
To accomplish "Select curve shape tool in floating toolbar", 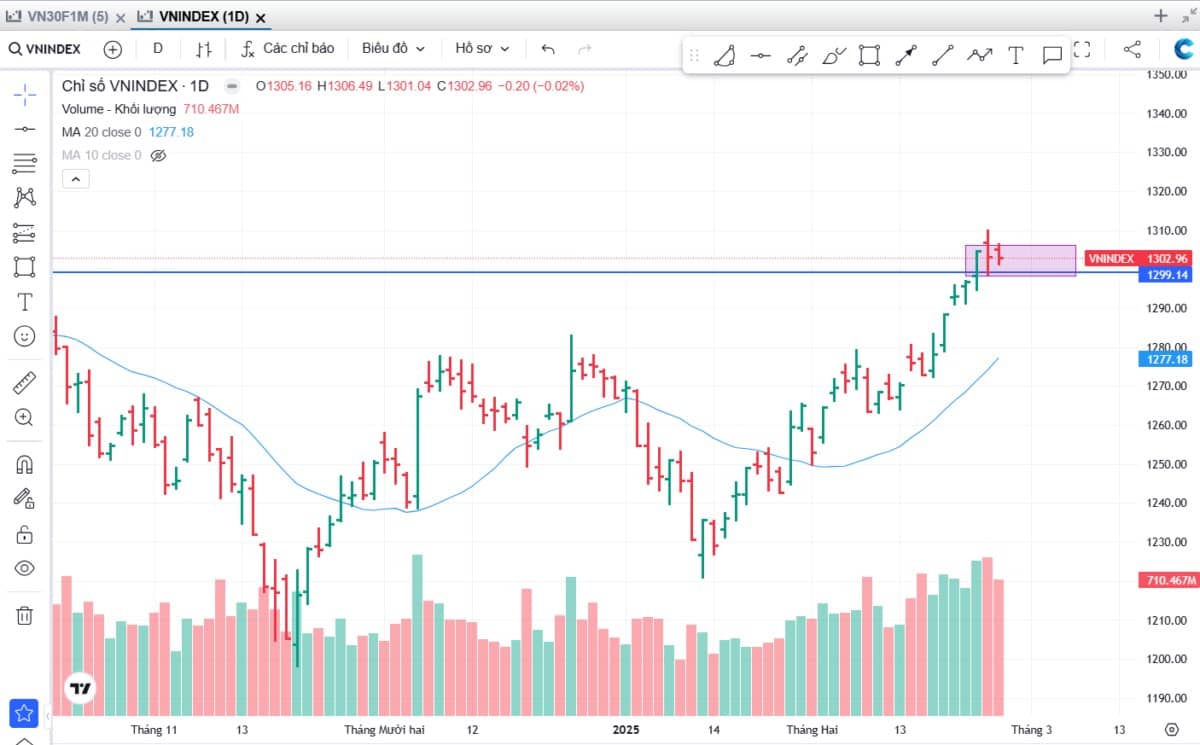I will tap(724, 55).
